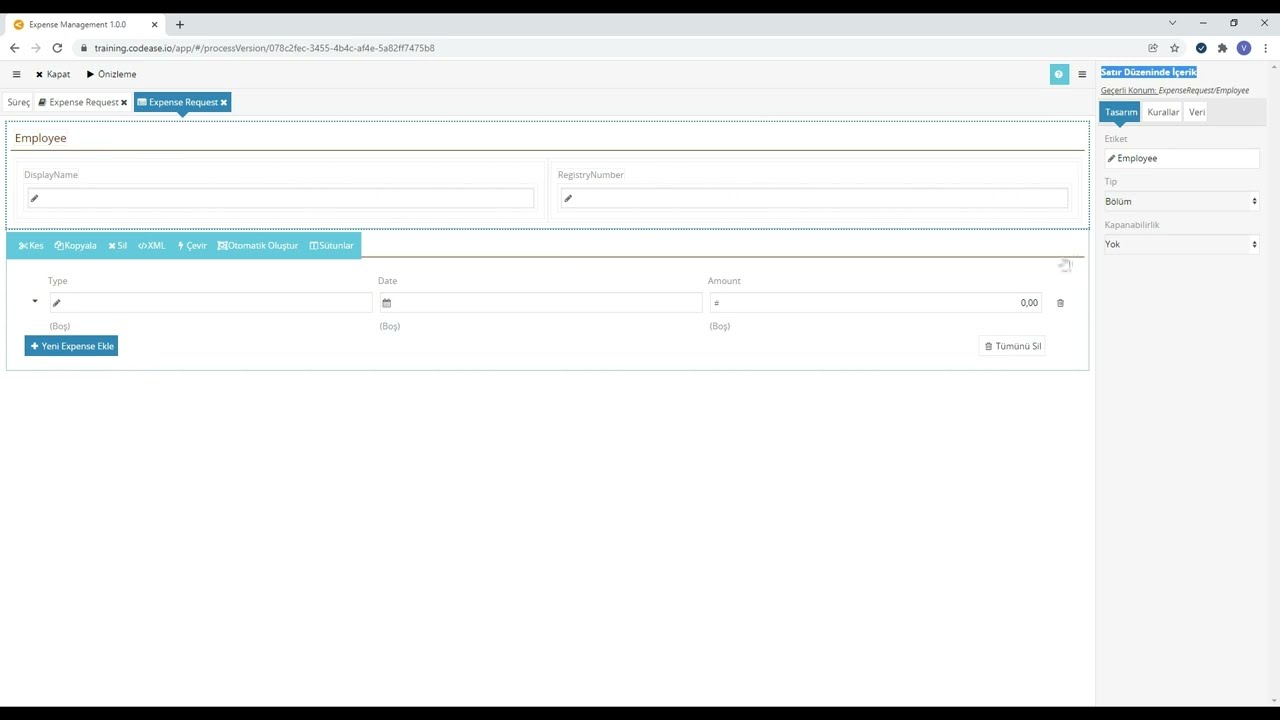Open the Date calendar picker field

[x=540, y=303]
